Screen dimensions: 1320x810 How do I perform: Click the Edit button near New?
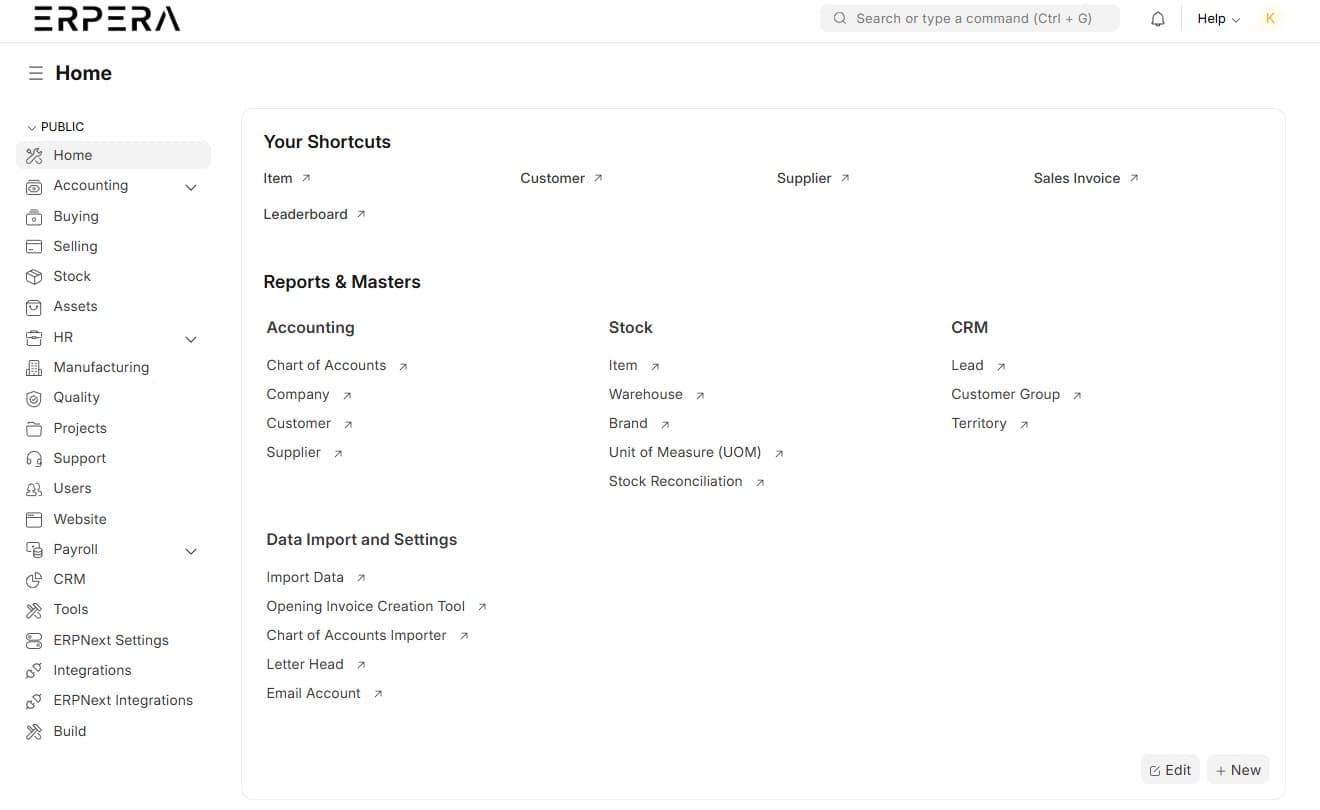pyautogui.click(x=1170, y=769)
